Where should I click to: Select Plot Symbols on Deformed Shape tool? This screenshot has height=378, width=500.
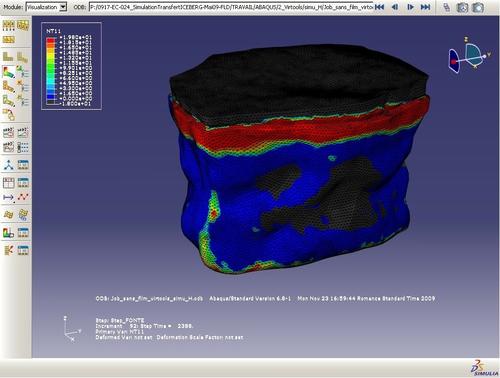coord(8,86)
